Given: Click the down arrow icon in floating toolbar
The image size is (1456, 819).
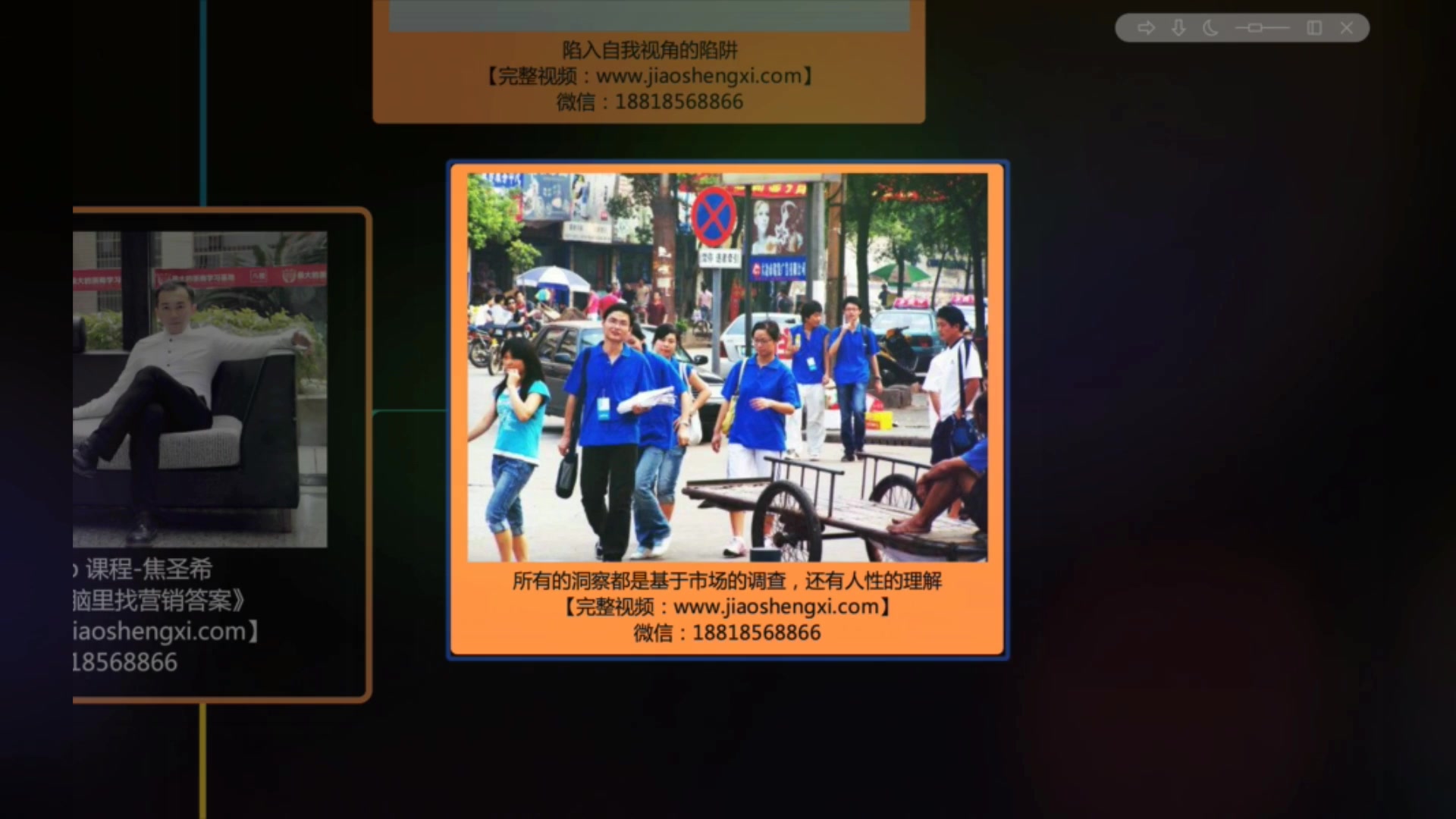Looking at the screenshot, I should 1178,28.
